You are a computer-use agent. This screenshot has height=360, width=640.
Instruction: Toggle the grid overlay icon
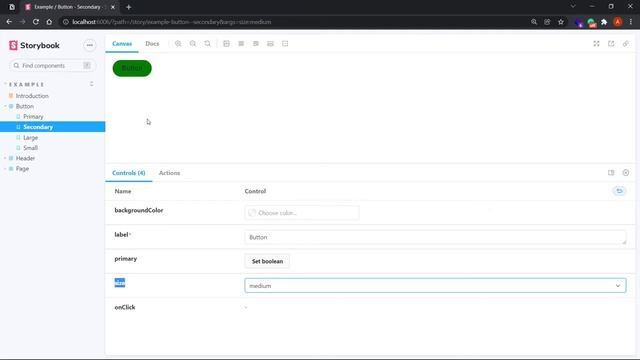241,44
